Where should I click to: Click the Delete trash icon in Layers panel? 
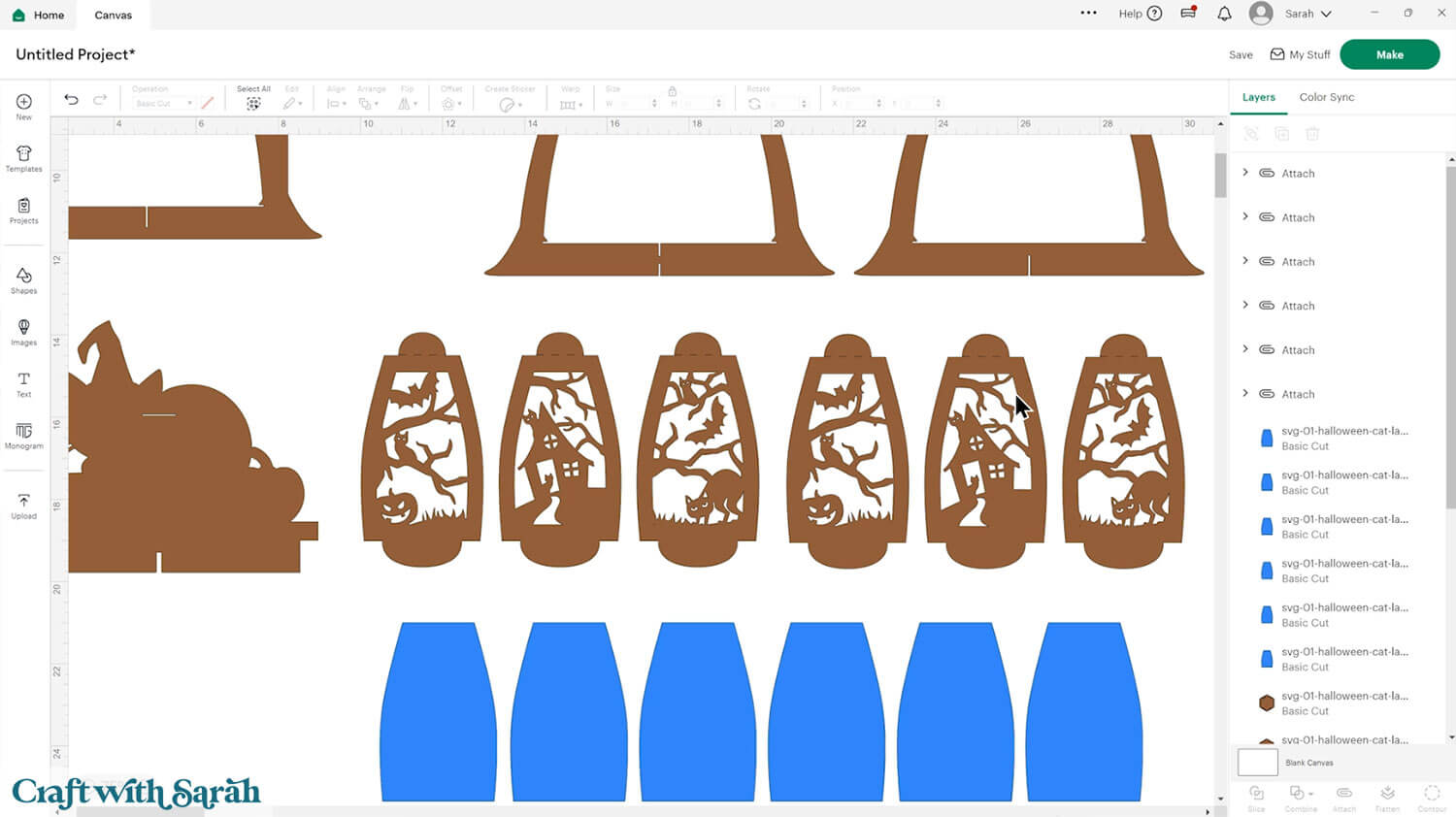[1312, 134]
